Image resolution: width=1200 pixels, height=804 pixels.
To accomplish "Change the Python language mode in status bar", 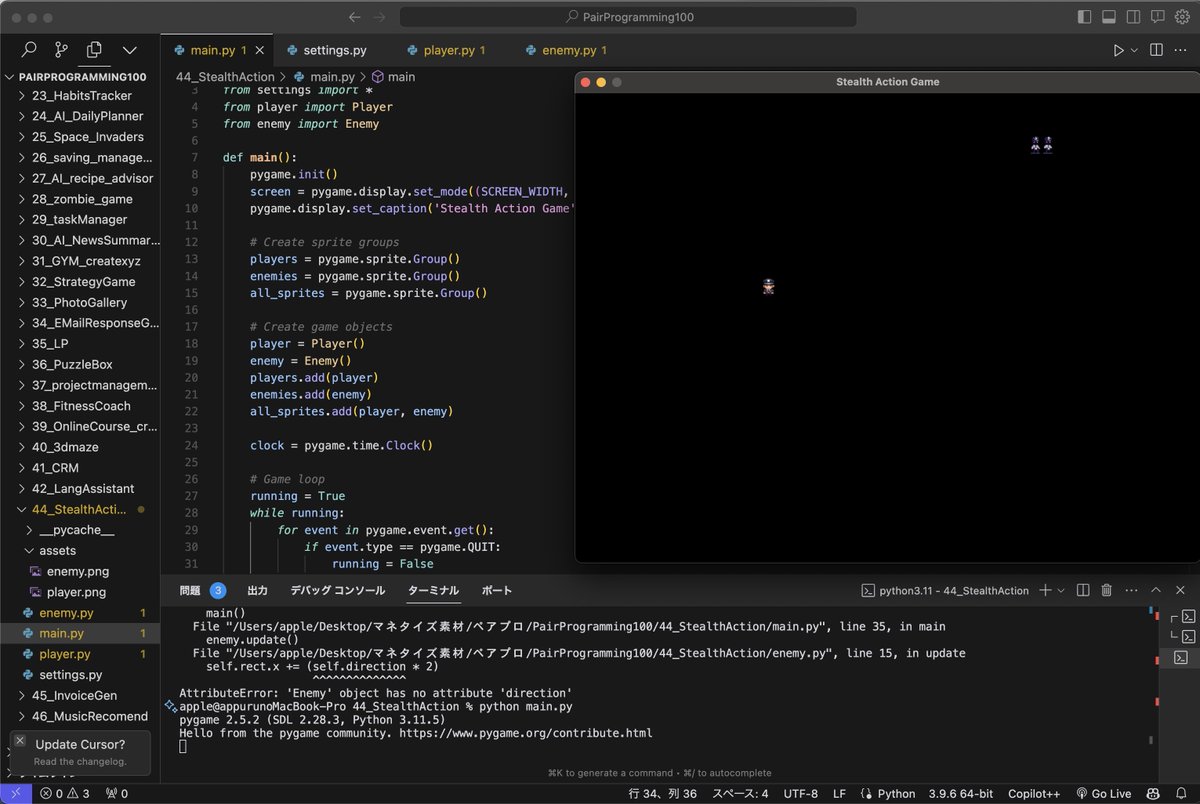I will 896,794.
